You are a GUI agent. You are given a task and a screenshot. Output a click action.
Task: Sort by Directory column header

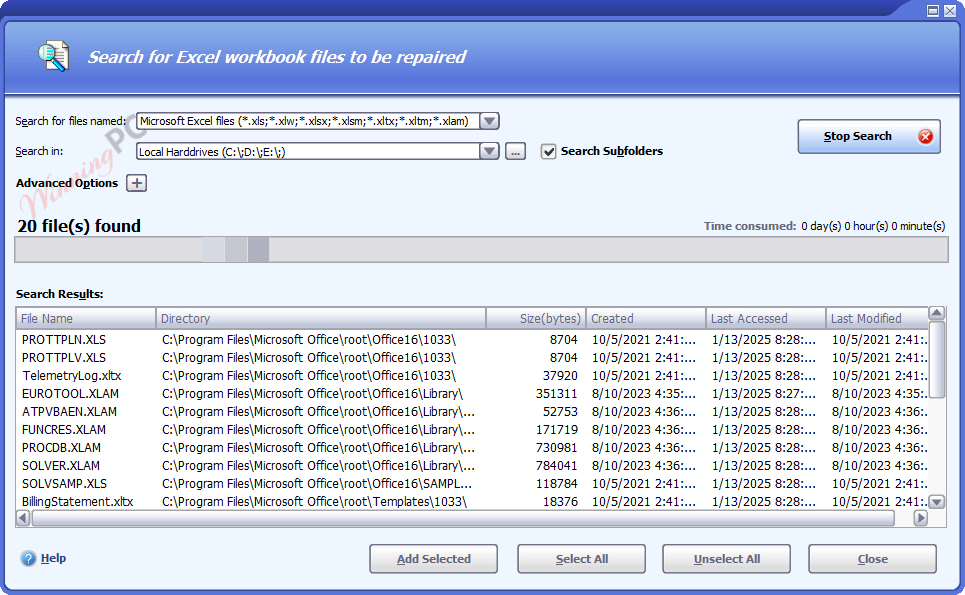(321, 318)
